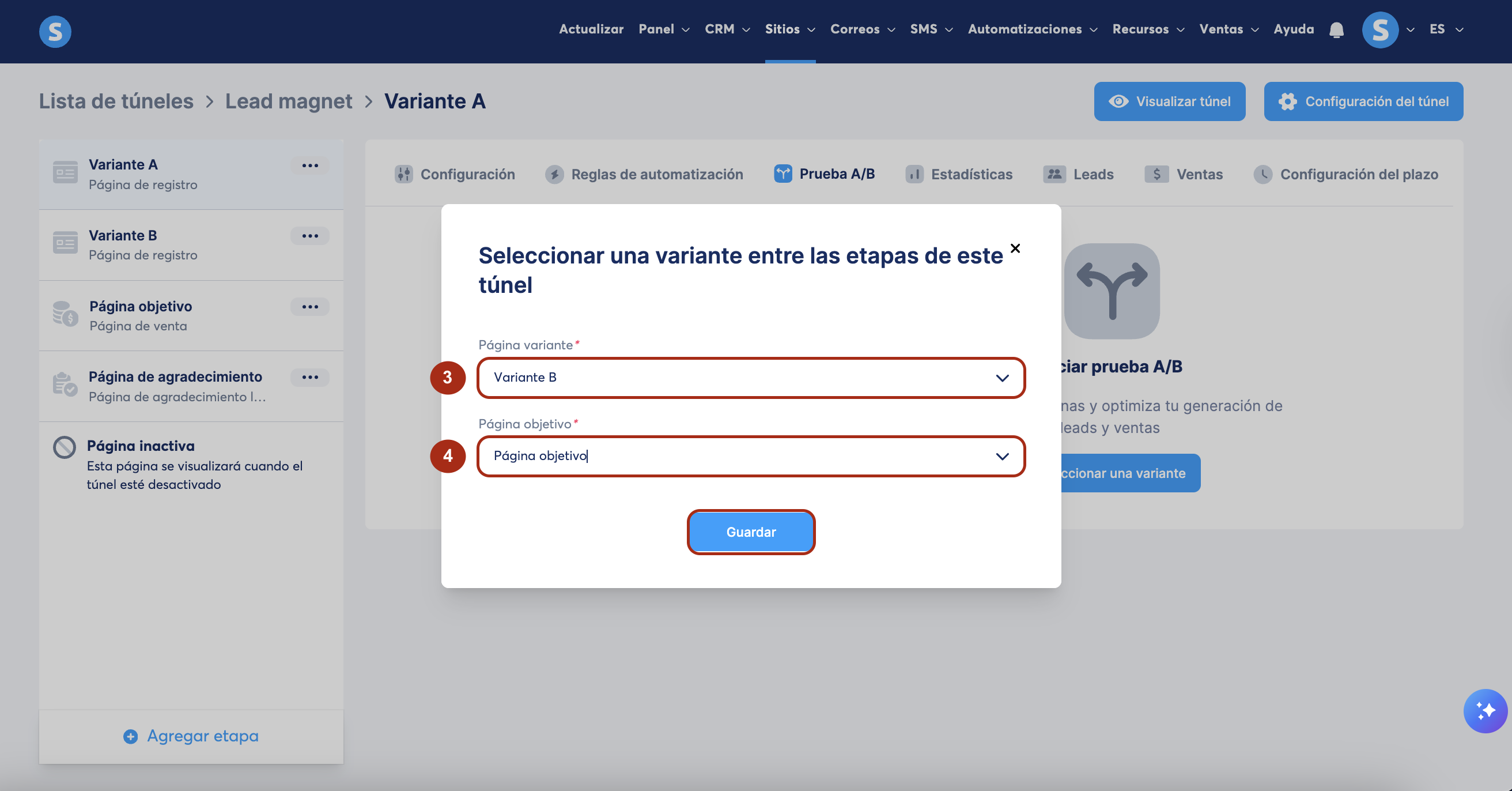The image size is (1512, 791).
Task: Open three-dots menu for Variante B
Action: (310, 236)
